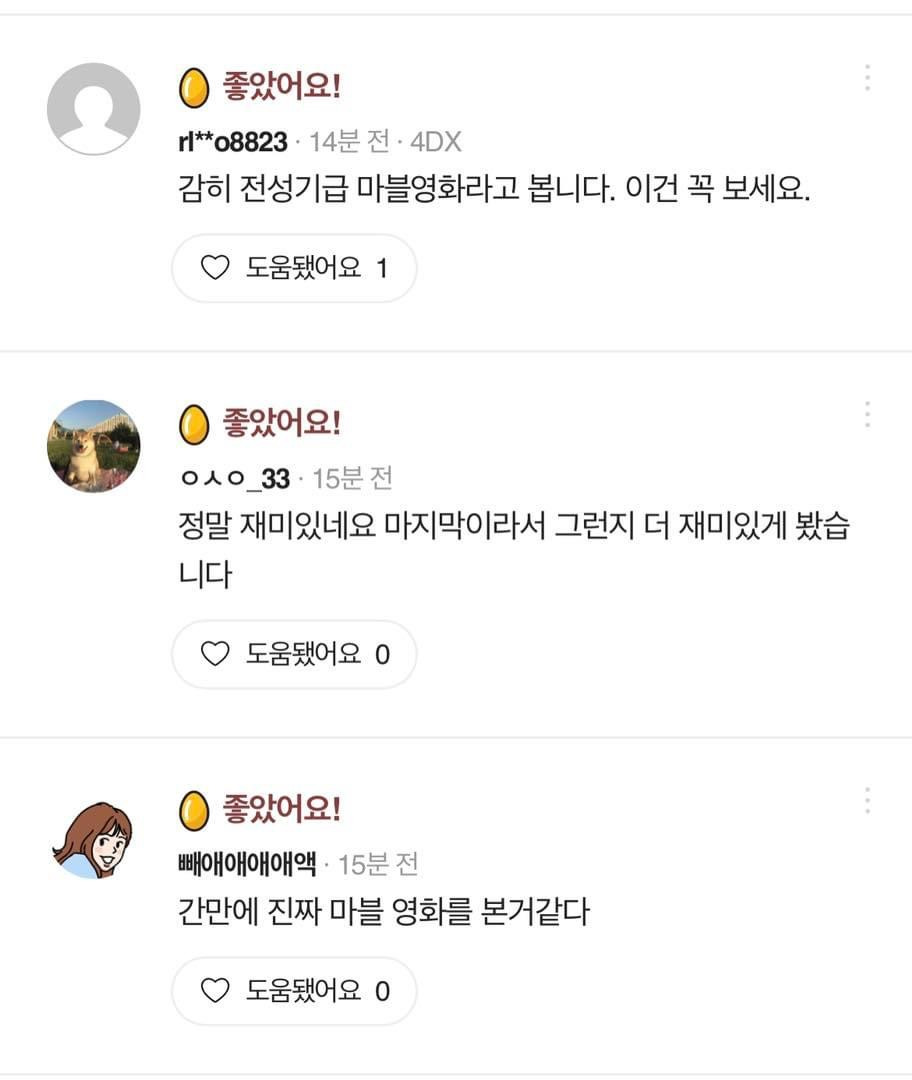Click the golden egg icon on rl**o8823 review
The width and height of the screenshot is (912, 1080).
194,87
